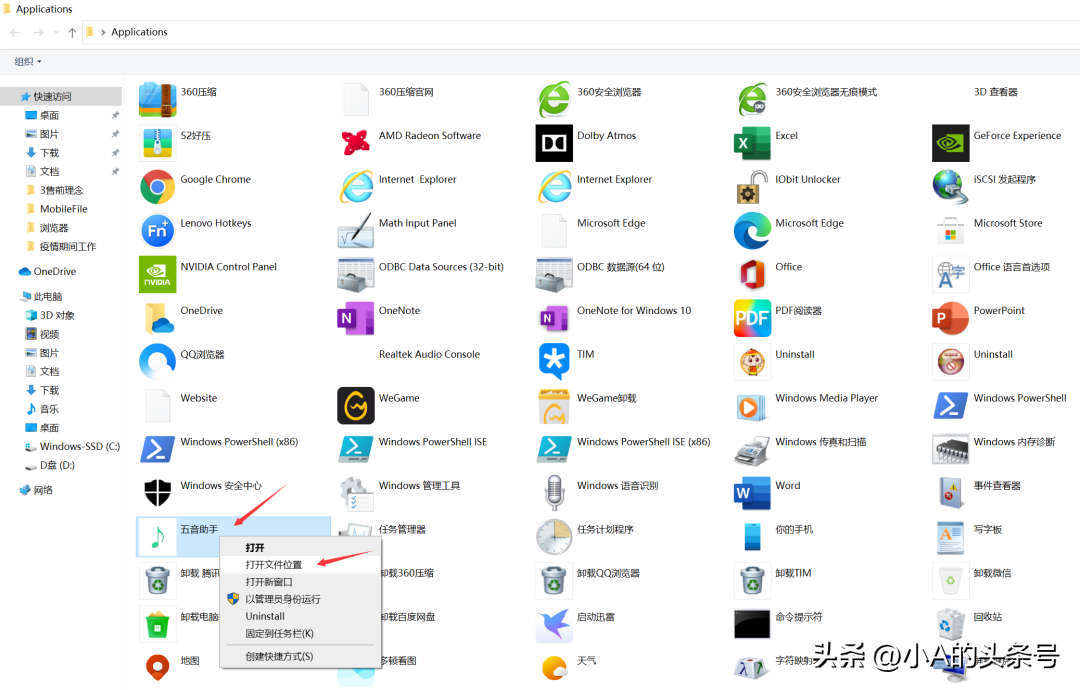Go back with the back arrow

click(15, 32)
